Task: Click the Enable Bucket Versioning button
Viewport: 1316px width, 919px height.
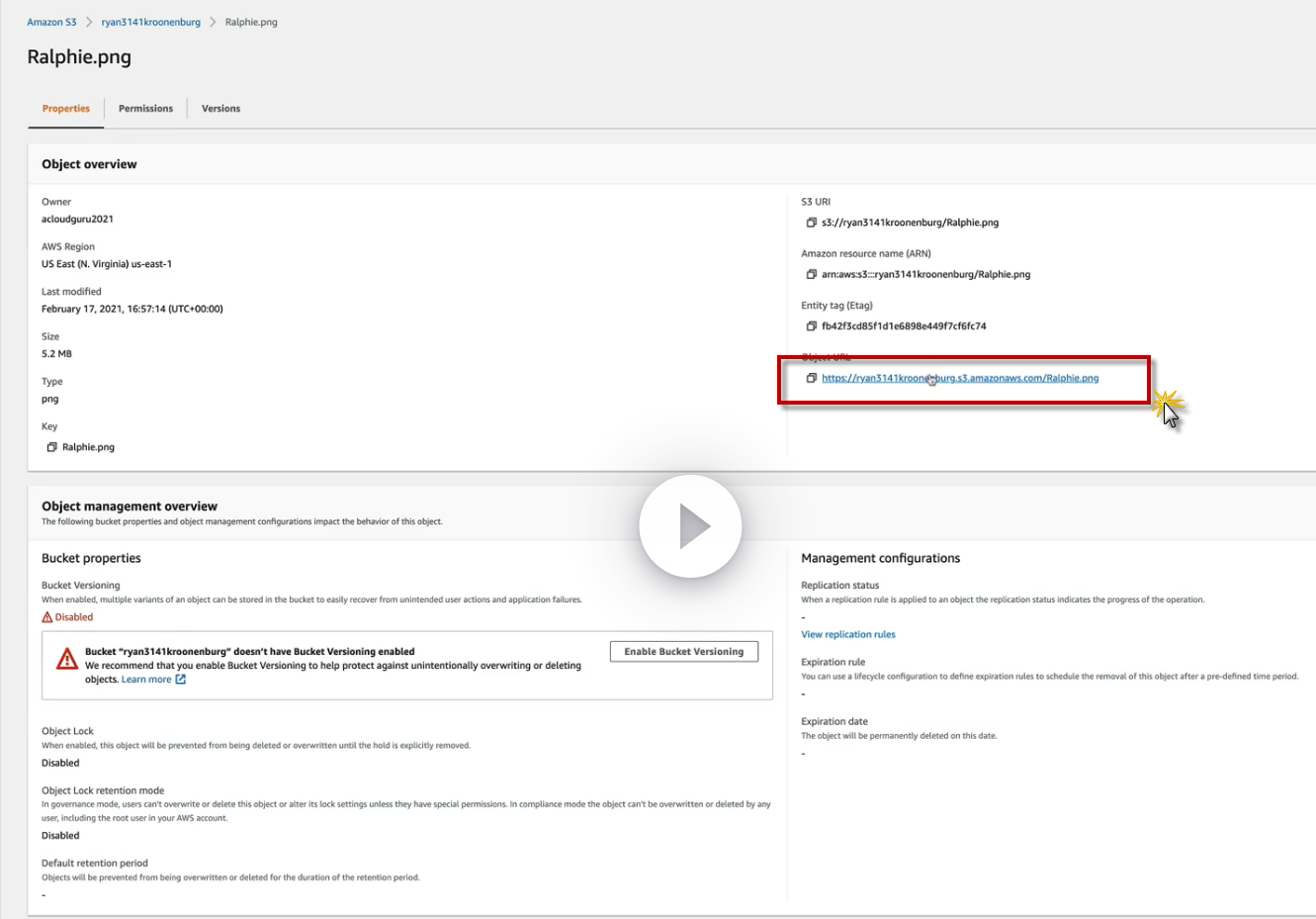Action: 683,652
